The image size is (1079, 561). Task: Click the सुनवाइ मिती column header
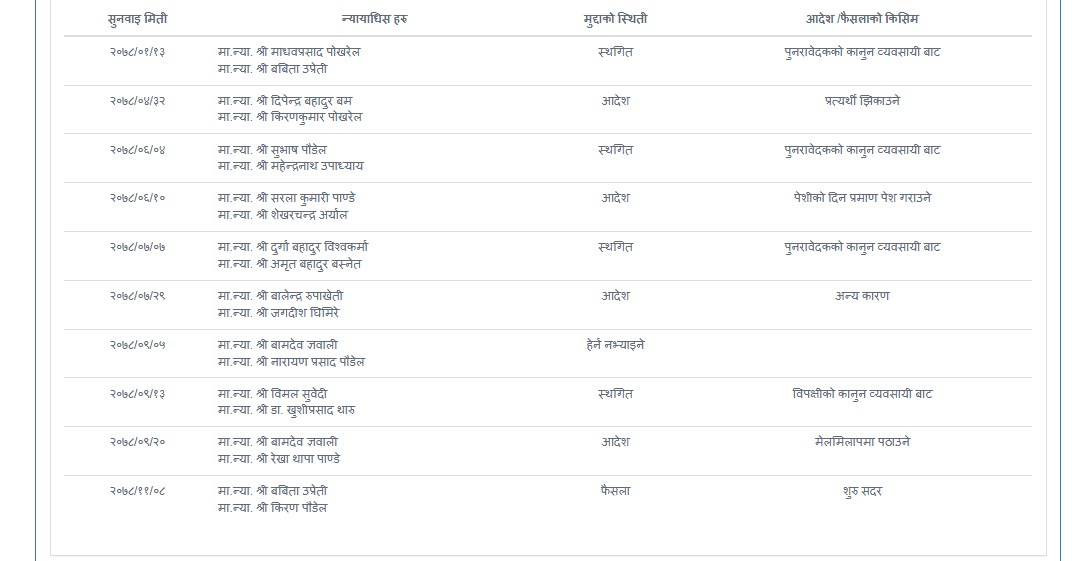137,19
